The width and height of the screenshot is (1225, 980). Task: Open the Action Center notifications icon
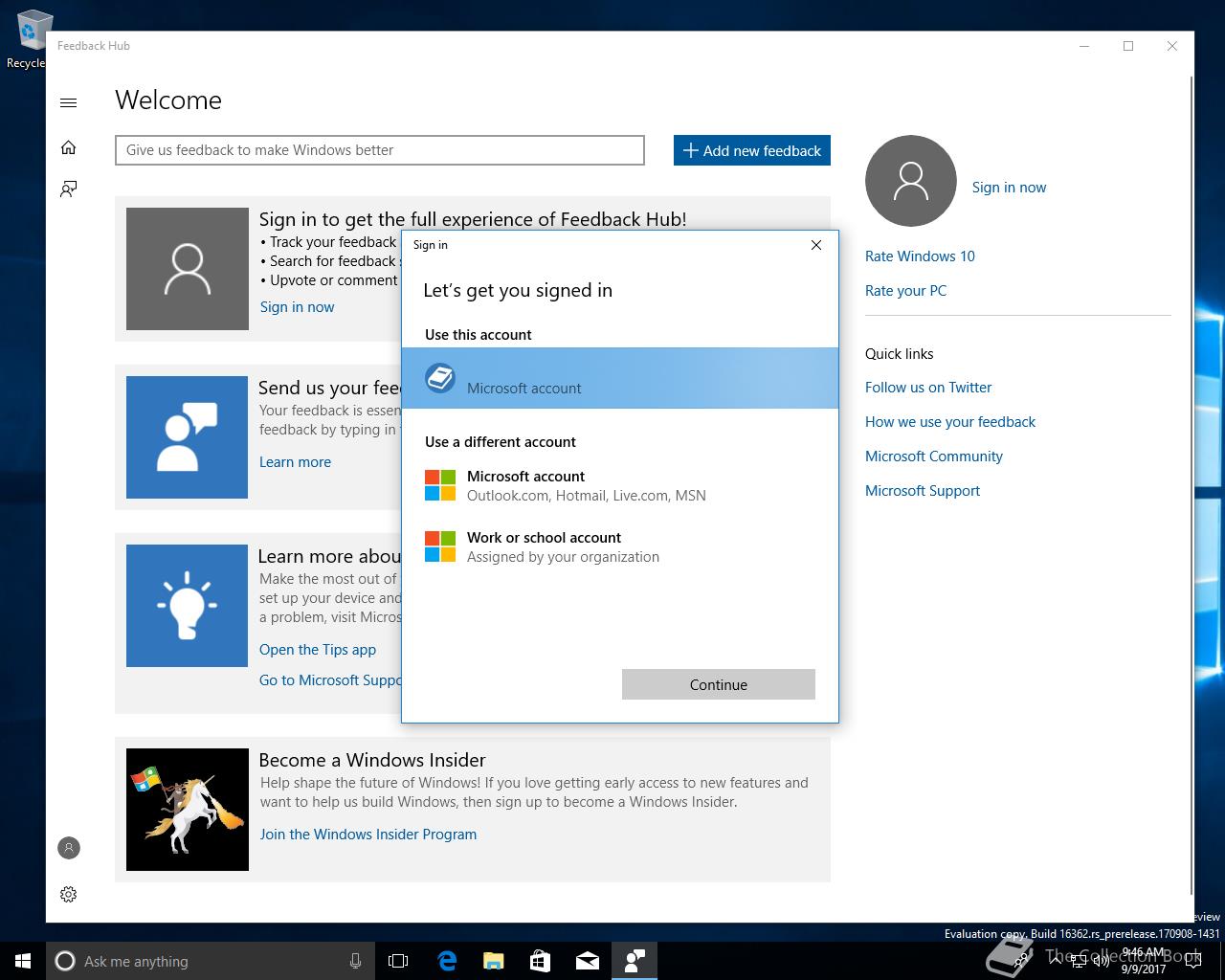click(1193, 961)
